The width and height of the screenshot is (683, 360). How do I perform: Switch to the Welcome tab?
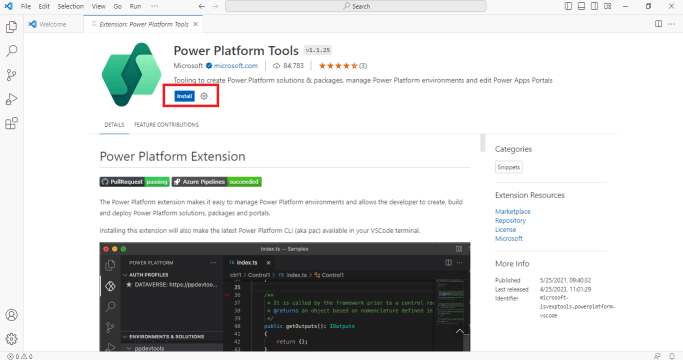coord(53,24)
